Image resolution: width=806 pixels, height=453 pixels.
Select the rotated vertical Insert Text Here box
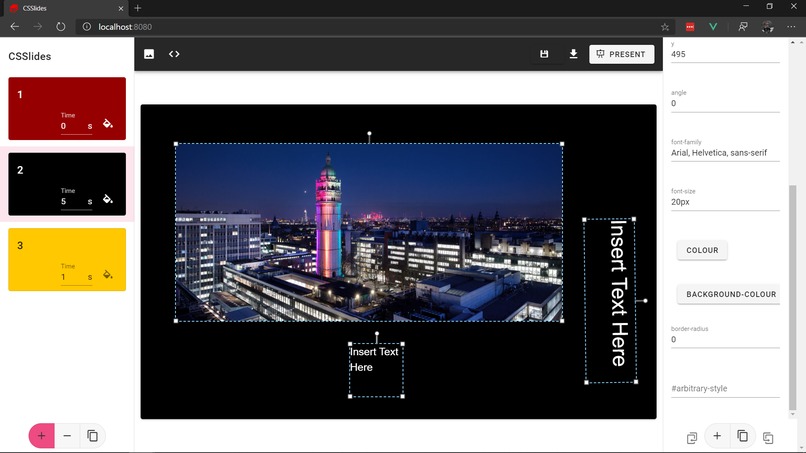click(x=610, y=301)
